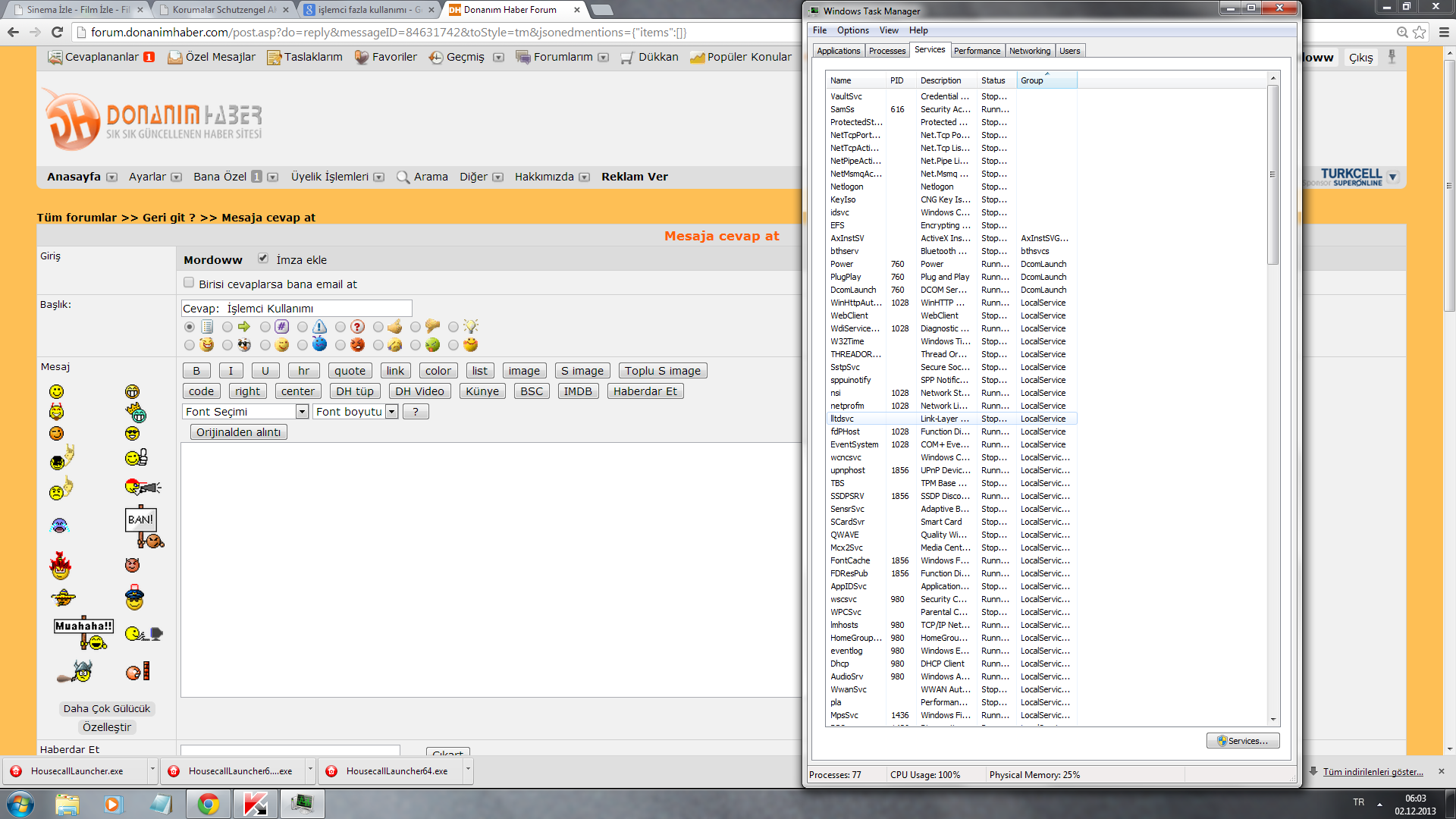Viewport: 1456px width, 819px height.
Task: Insert the policeman smiley
Action: [x=134, y=598]
